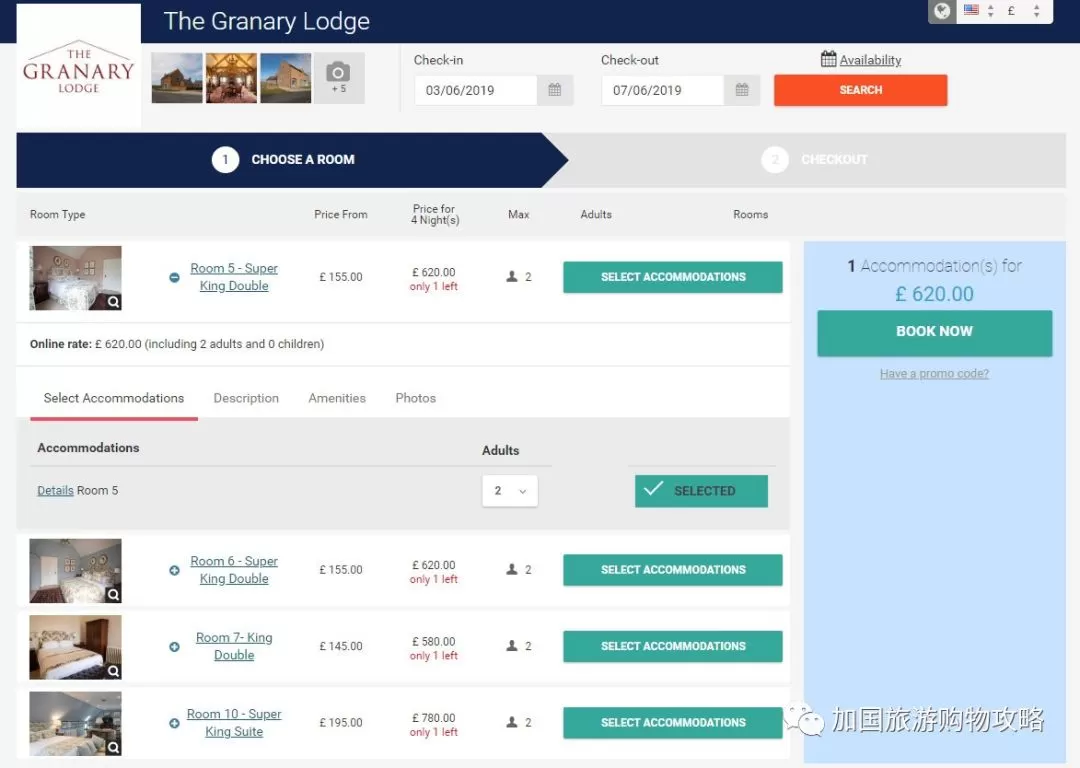Select accommodations for Room 6
This screenshot has width=1080, height=768.
(x=672, y=570)
